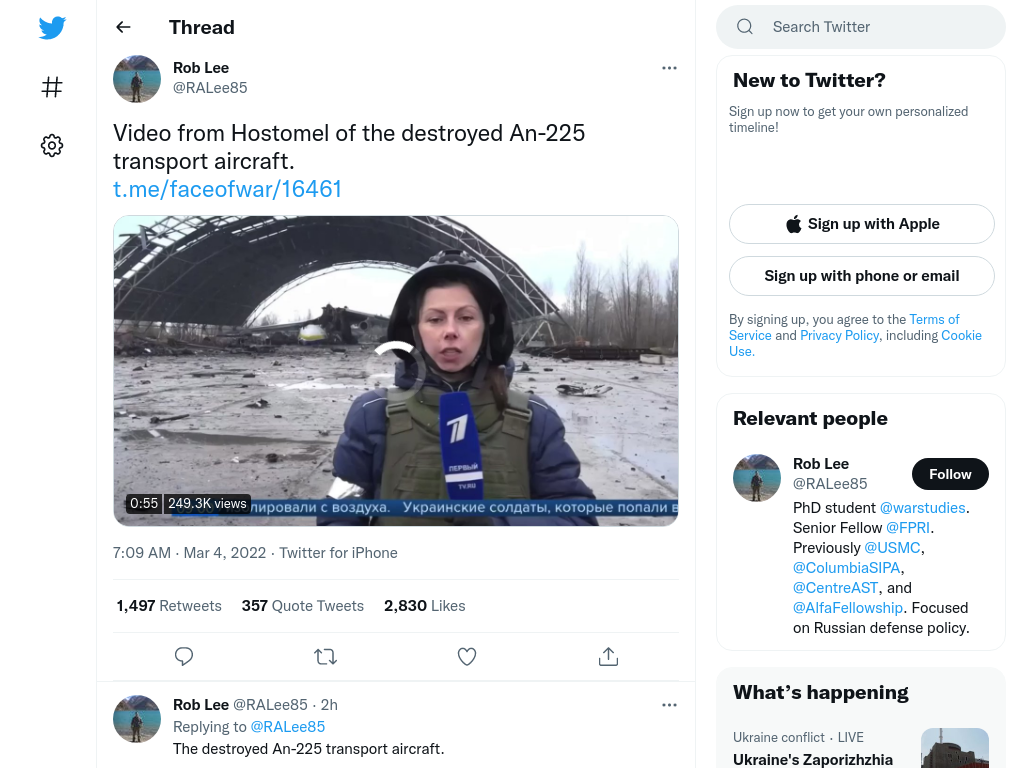This screenshot has width=1024, height=768.
Task: Click the Search Twitter field
Action: point(861,27)
